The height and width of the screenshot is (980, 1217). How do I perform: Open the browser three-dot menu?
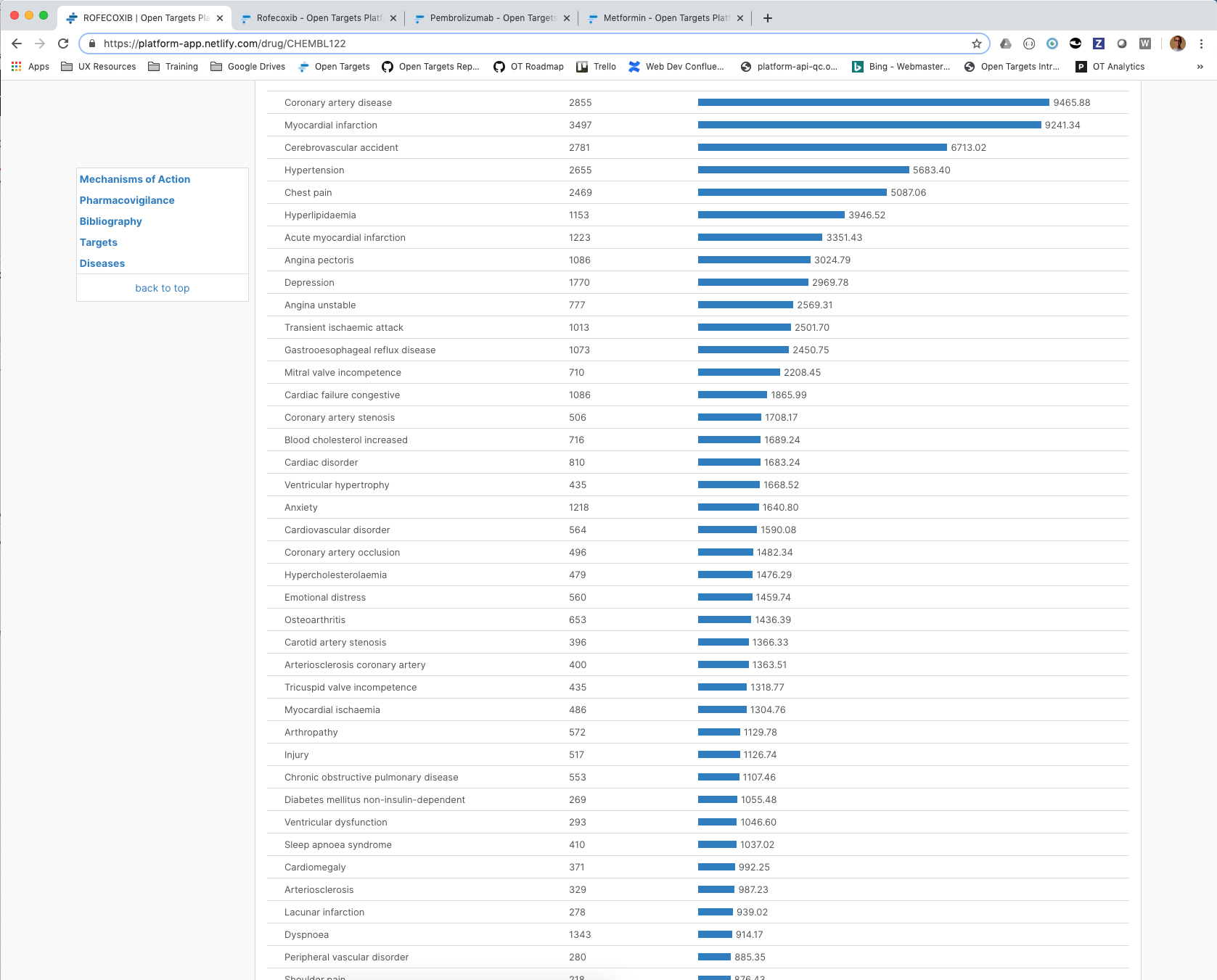(x=1201, y=43)
